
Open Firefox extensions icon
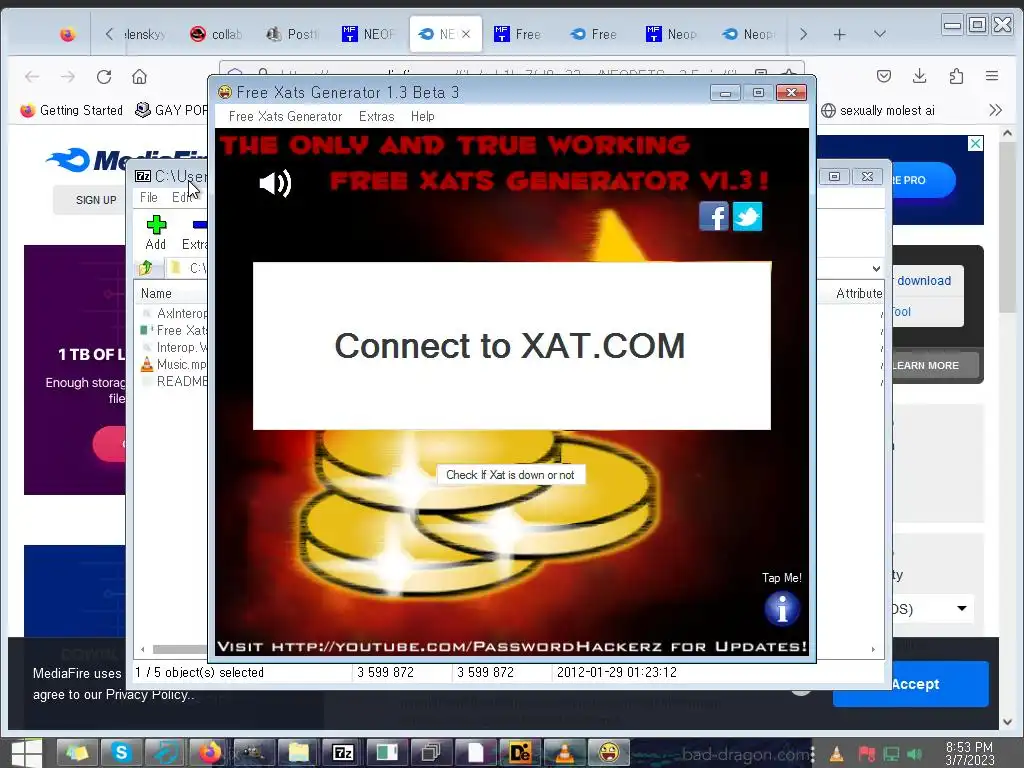(956, 76)
